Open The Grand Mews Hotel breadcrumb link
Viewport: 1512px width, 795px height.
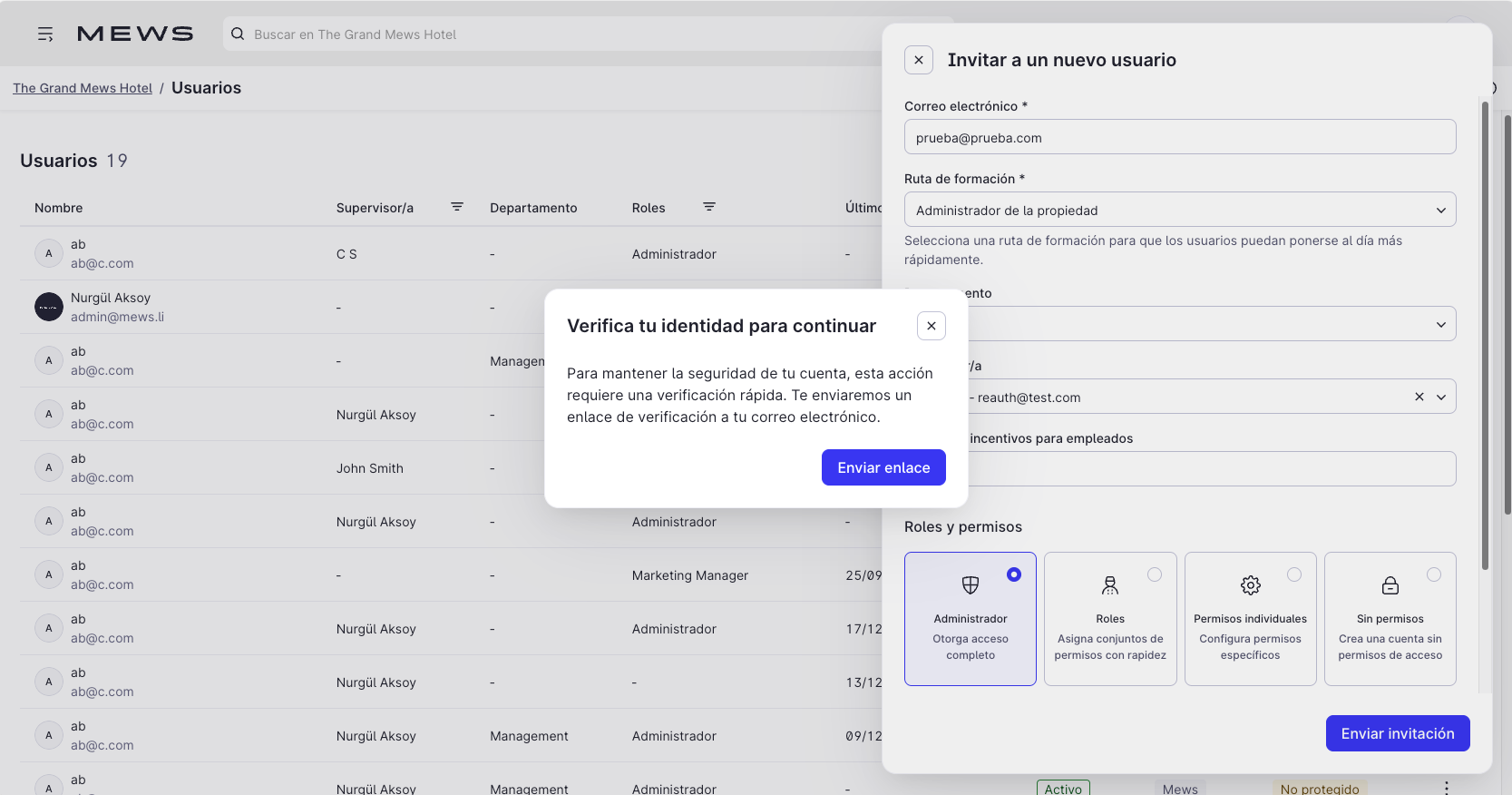click(83, 88)
